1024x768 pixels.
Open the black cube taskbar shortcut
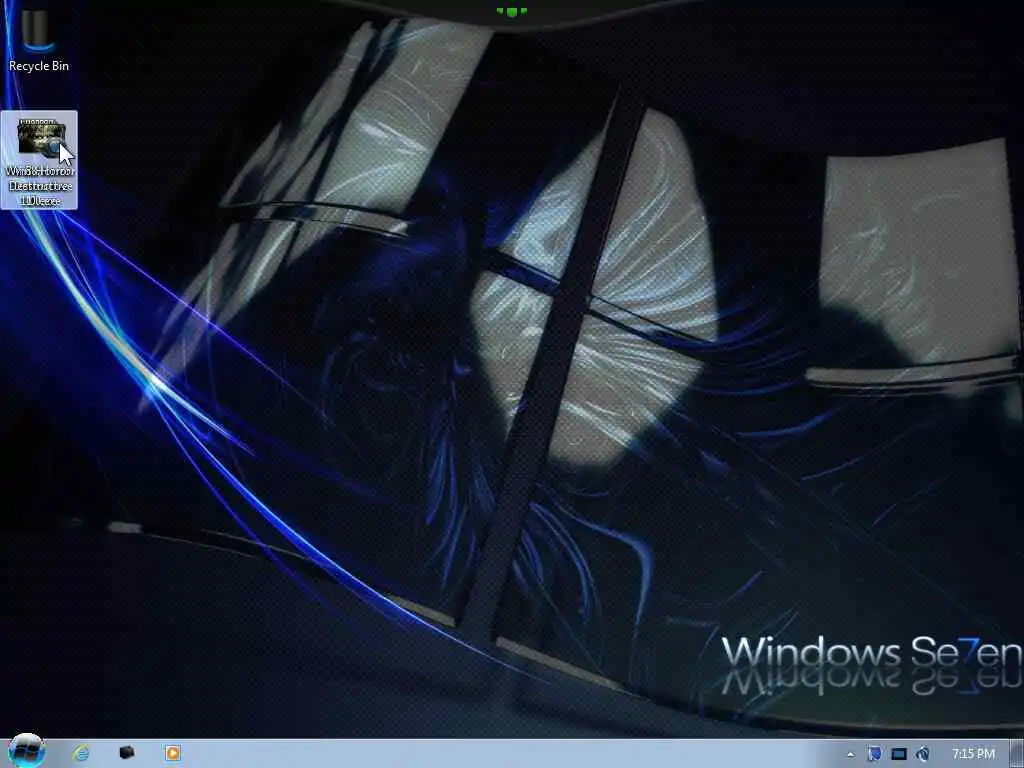[x=127, y=753]
